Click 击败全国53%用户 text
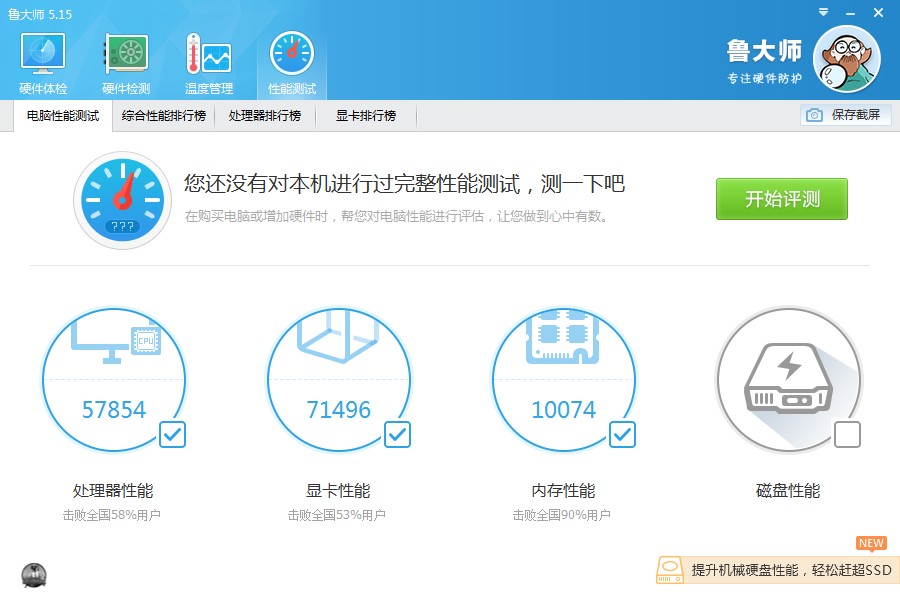Viewport: 900px width, 600px height. point(336,515)
